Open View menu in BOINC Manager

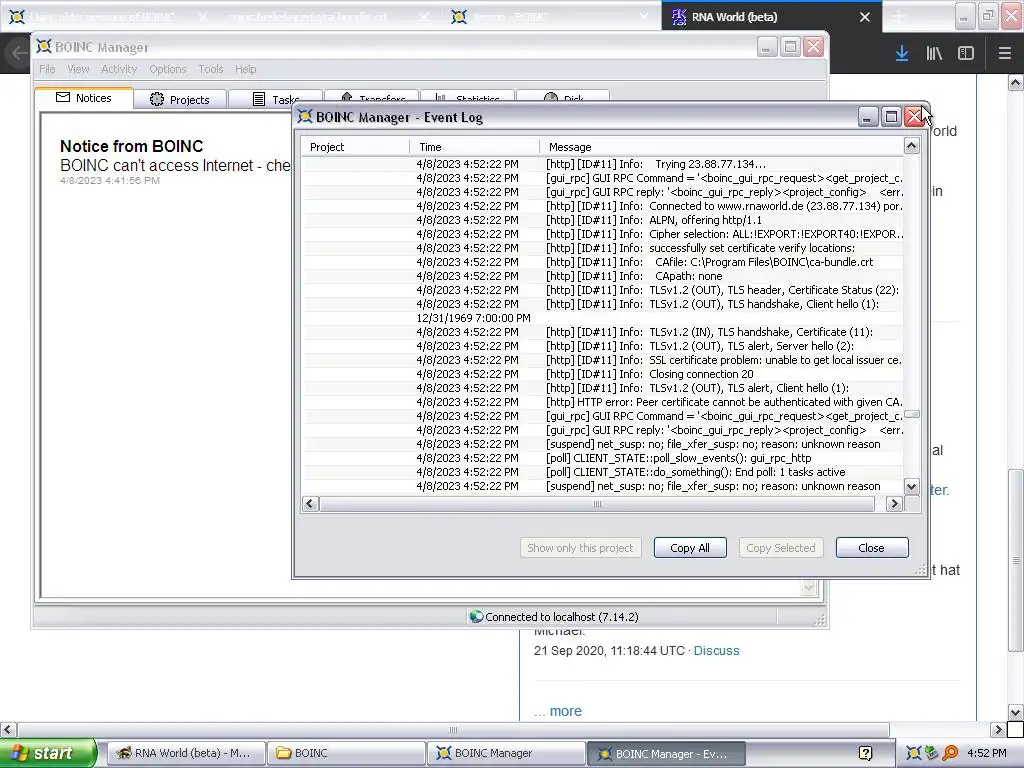78,69
